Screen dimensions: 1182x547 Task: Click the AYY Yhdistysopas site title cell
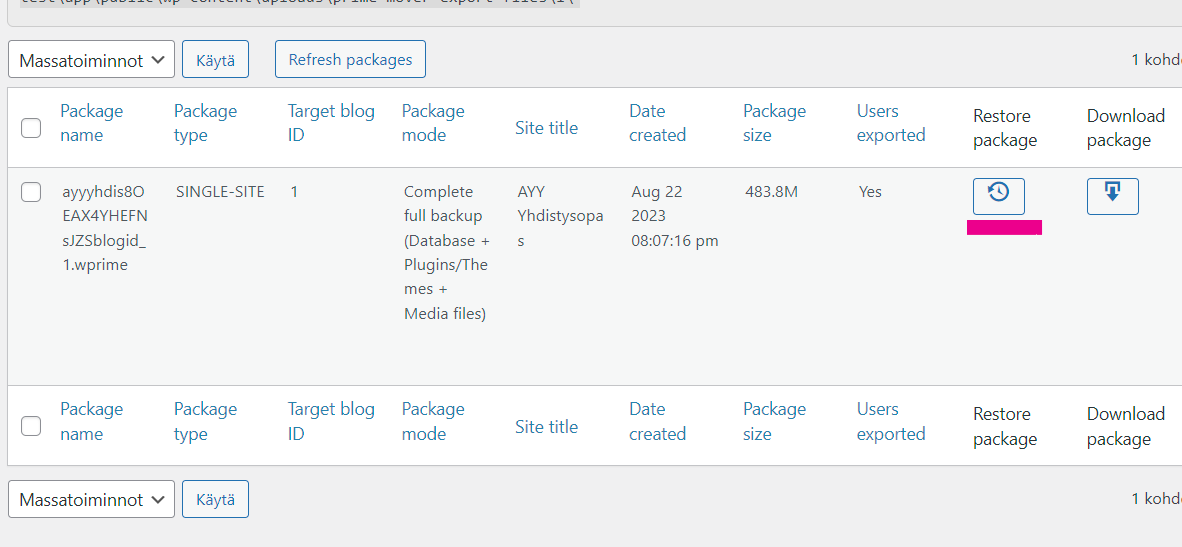pyautogui.click(x=561, y=217)
